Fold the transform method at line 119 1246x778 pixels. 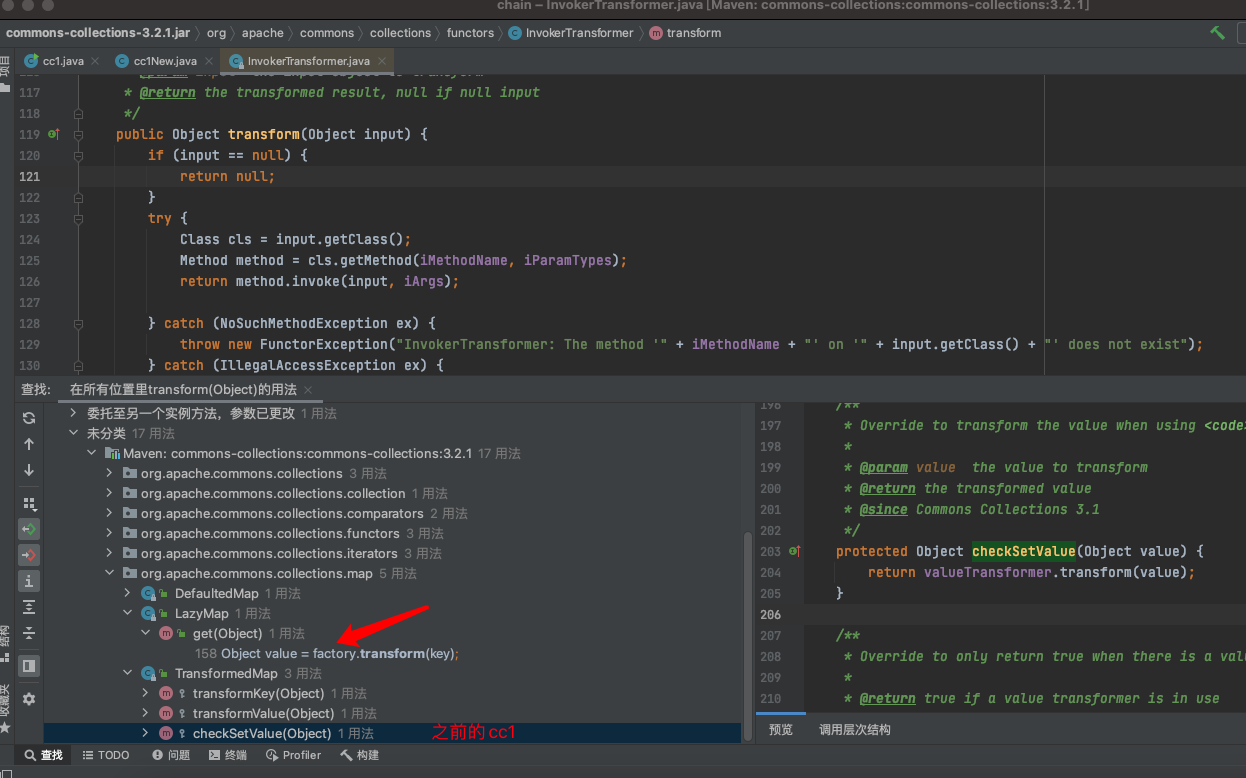tap(78, 134)
